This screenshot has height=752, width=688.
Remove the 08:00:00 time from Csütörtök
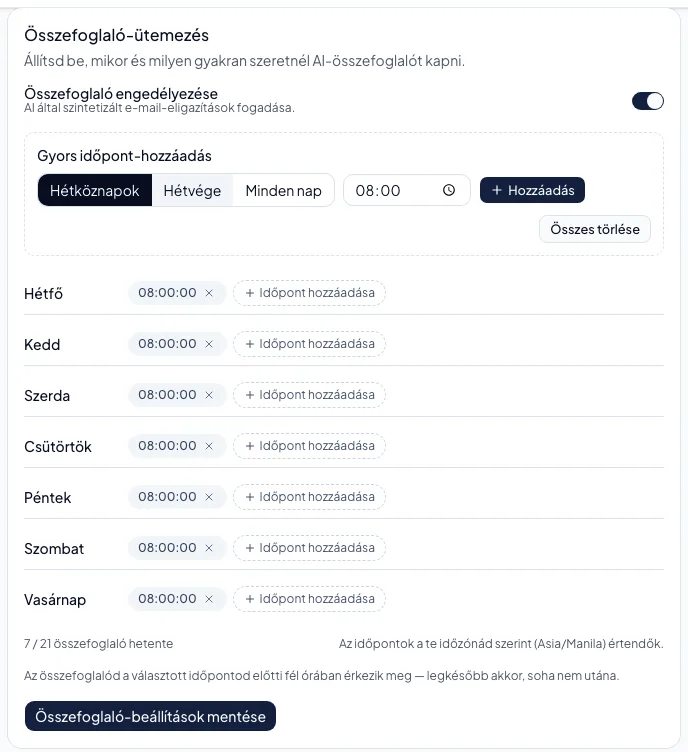(209, 446)
